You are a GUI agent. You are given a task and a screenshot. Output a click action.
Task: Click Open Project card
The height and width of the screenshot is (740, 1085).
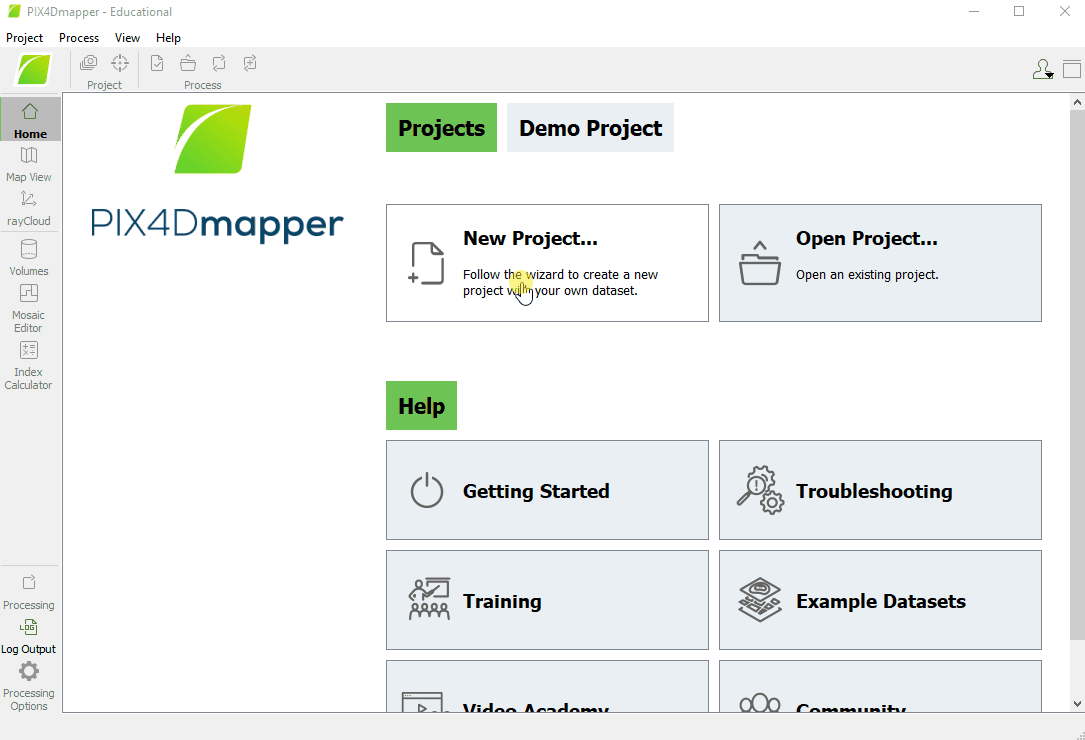pyautogui.click(x=880, y=263)
